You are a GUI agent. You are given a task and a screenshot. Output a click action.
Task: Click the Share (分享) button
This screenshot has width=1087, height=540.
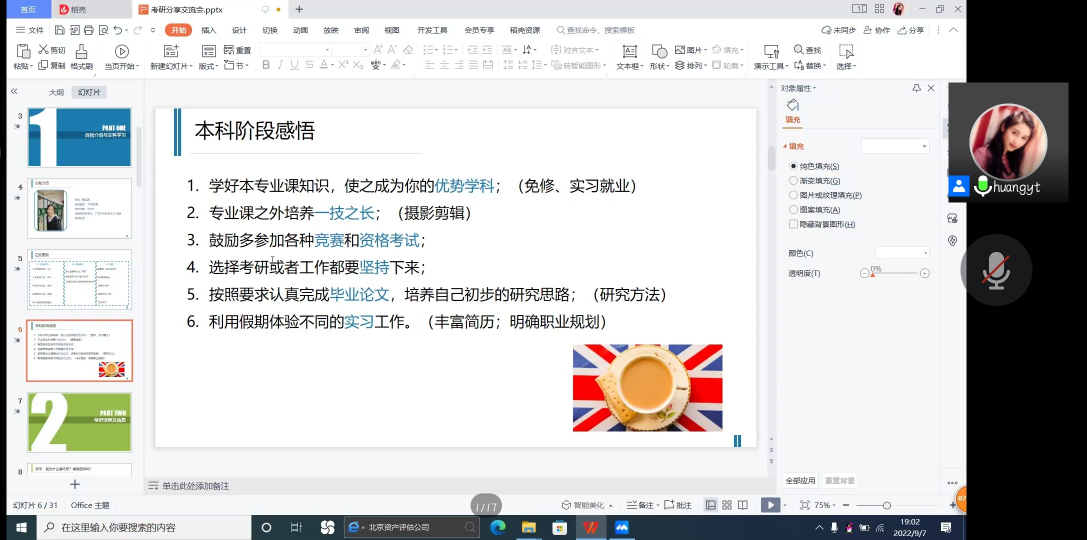click(x=911, y=30)
